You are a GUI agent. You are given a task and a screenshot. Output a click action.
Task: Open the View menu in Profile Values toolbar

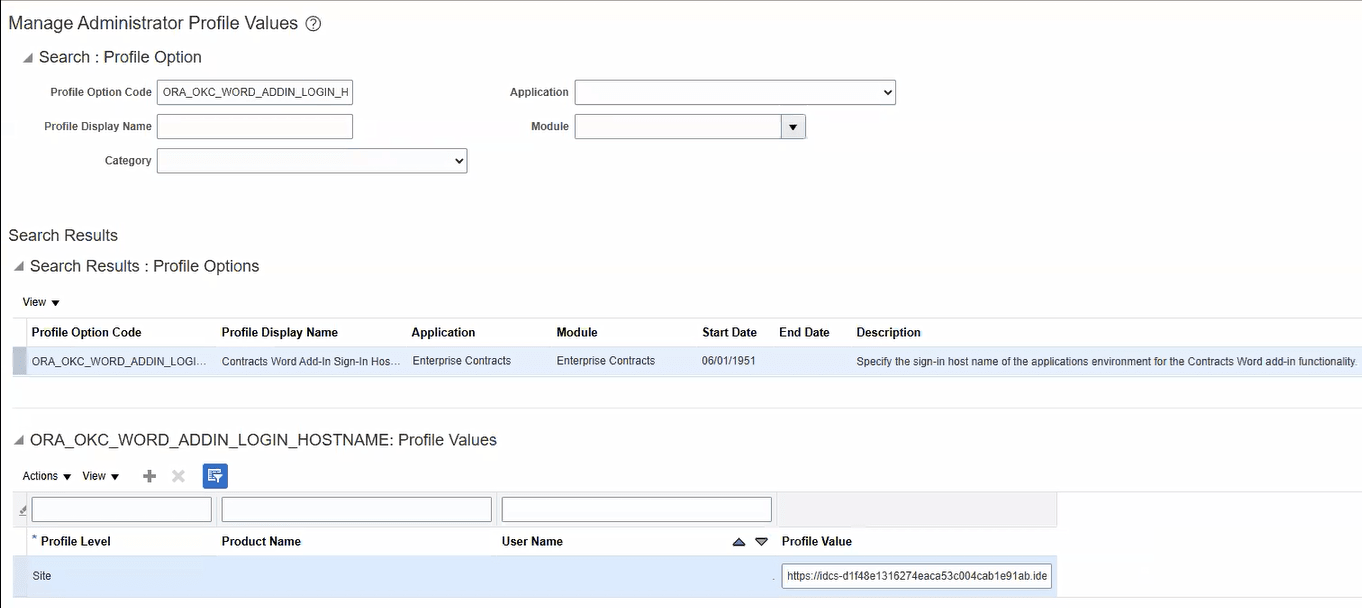point(100,476)
